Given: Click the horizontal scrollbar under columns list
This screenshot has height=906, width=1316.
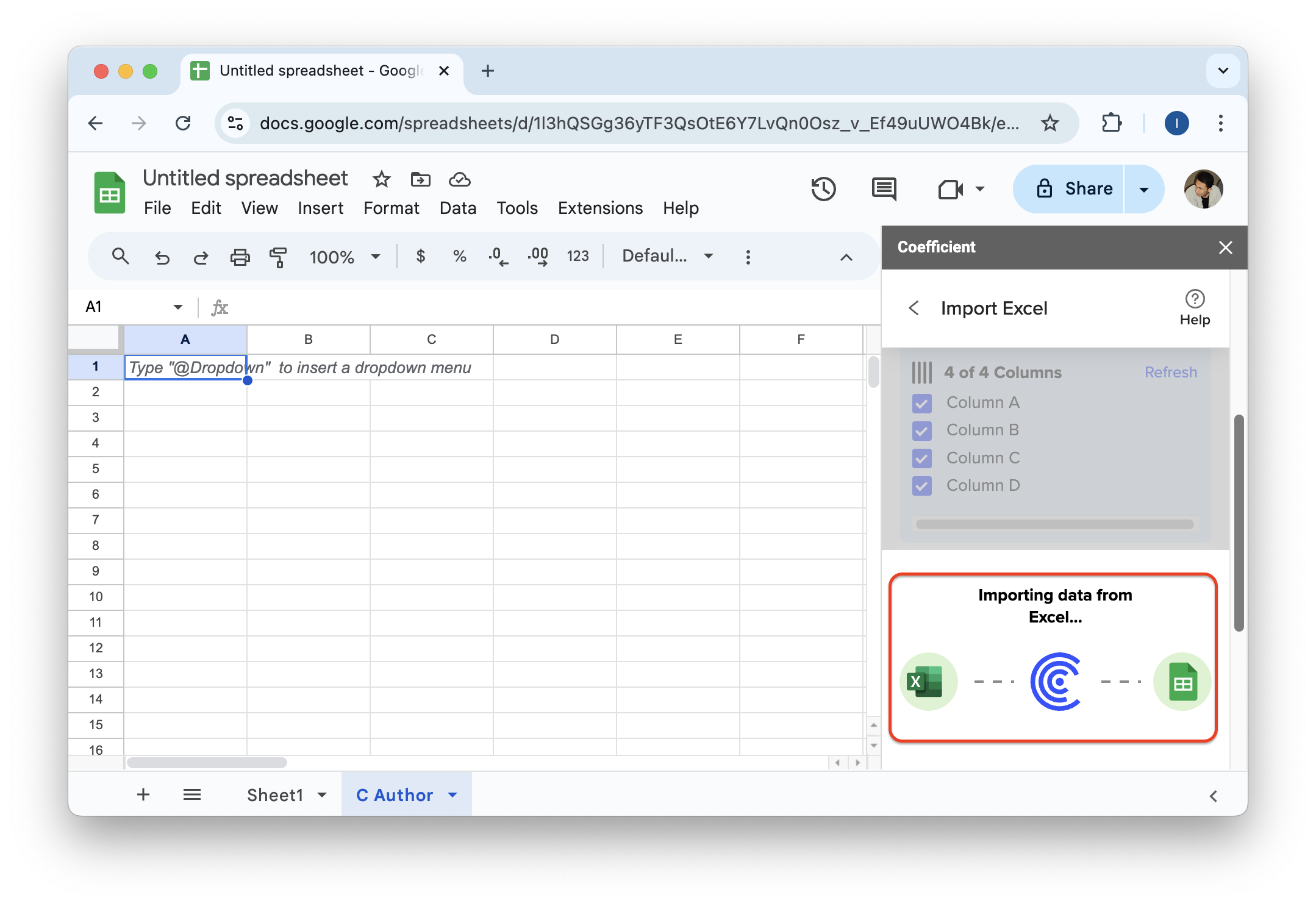Looking at the screenshot, I should pos(1054,524).
